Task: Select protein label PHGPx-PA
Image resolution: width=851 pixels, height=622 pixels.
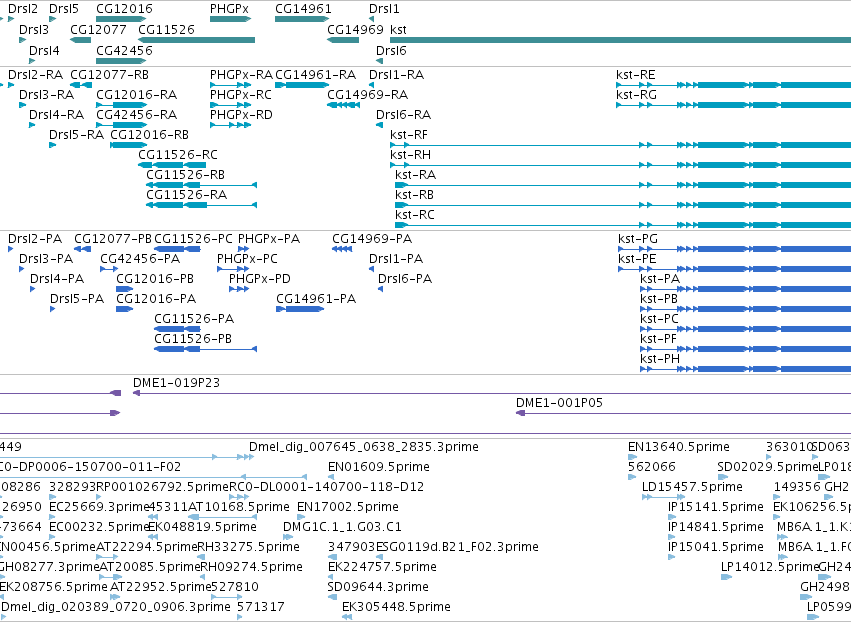Action: click(x=269, y=239)
